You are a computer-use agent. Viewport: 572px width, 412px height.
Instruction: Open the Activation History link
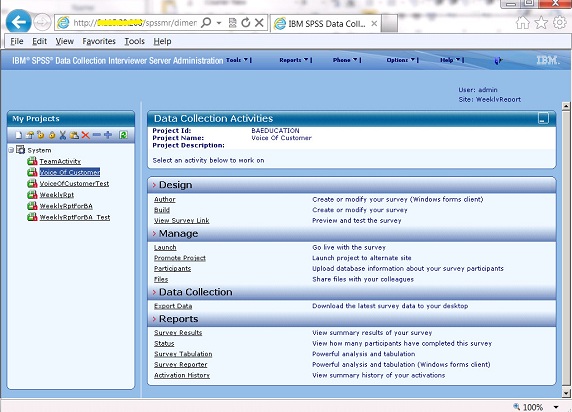coord(182,376)
